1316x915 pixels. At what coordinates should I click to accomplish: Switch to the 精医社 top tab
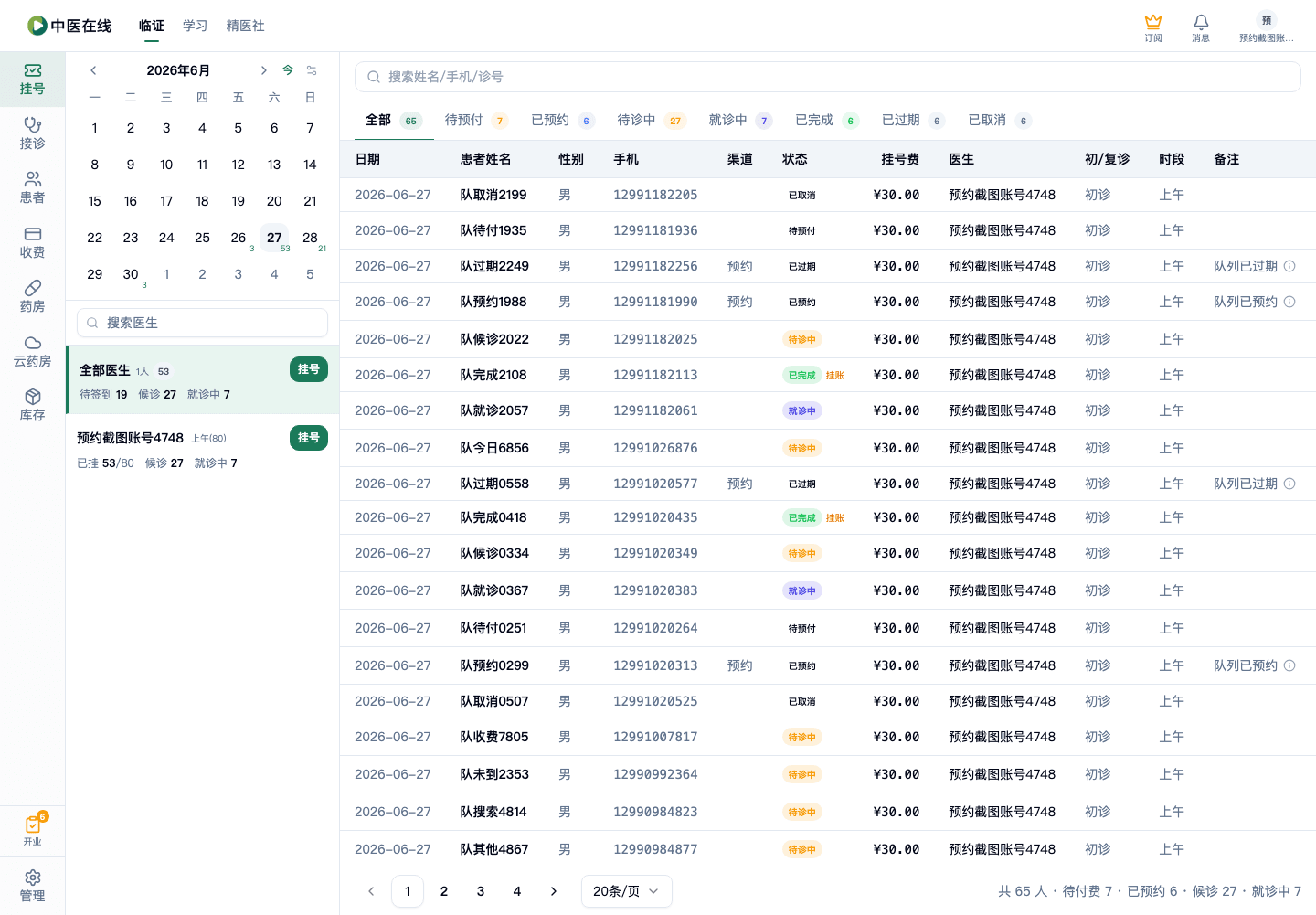click(246, 26)
